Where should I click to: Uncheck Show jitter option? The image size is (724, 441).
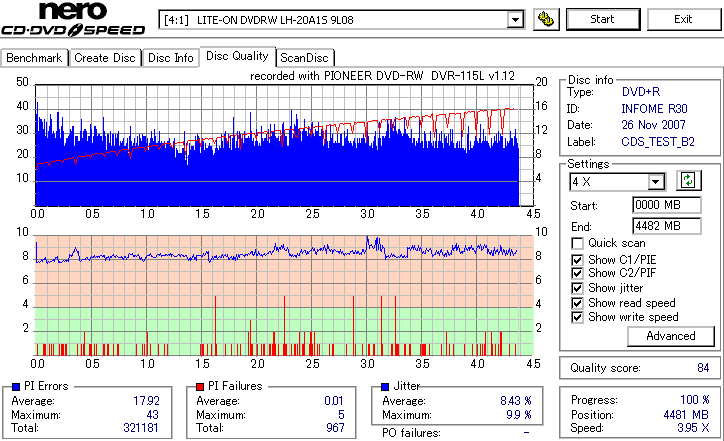(x=577, y=289)
